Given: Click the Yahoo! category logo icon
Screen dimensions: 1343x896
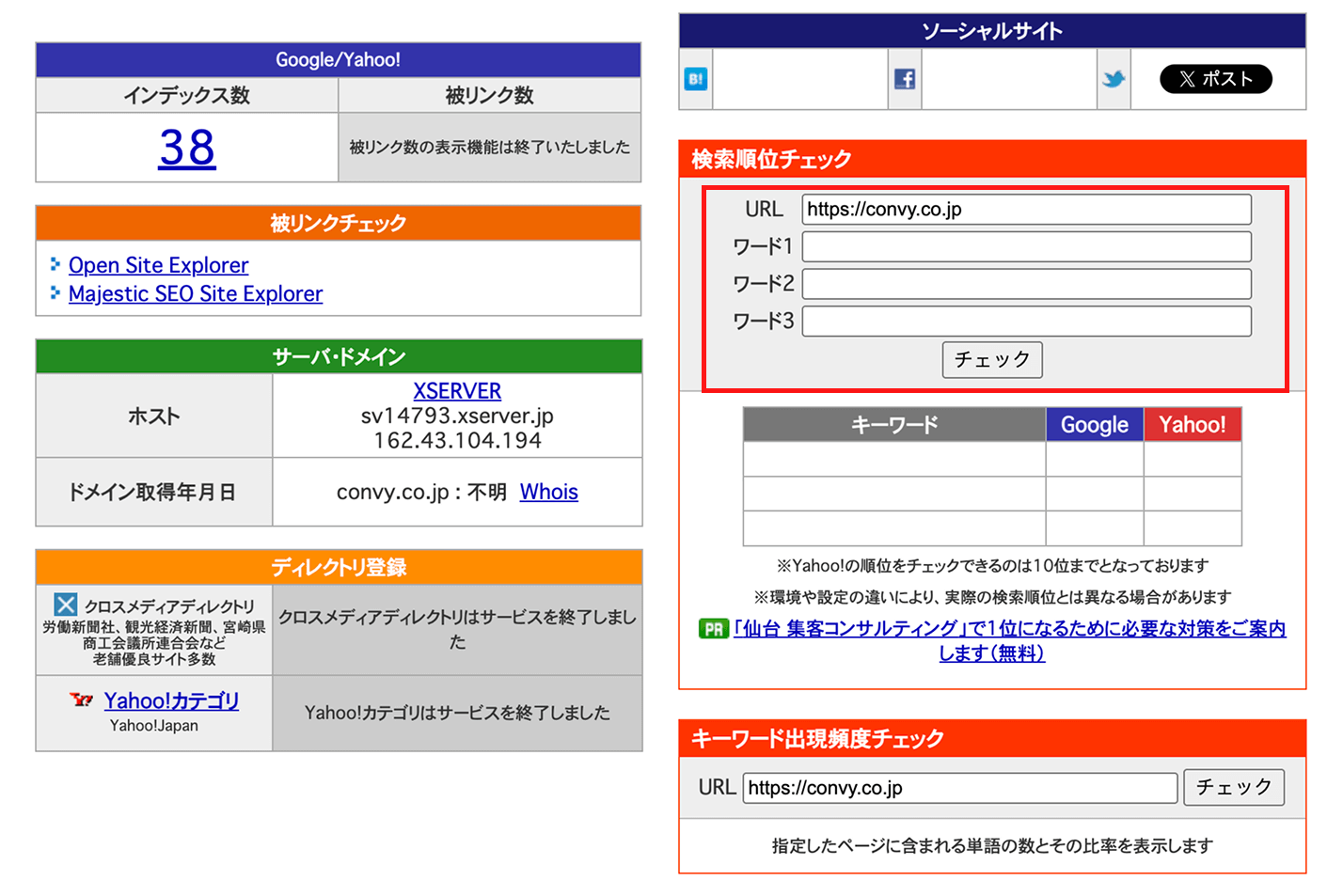Looking at the screenshot, I should coord(82,700).
